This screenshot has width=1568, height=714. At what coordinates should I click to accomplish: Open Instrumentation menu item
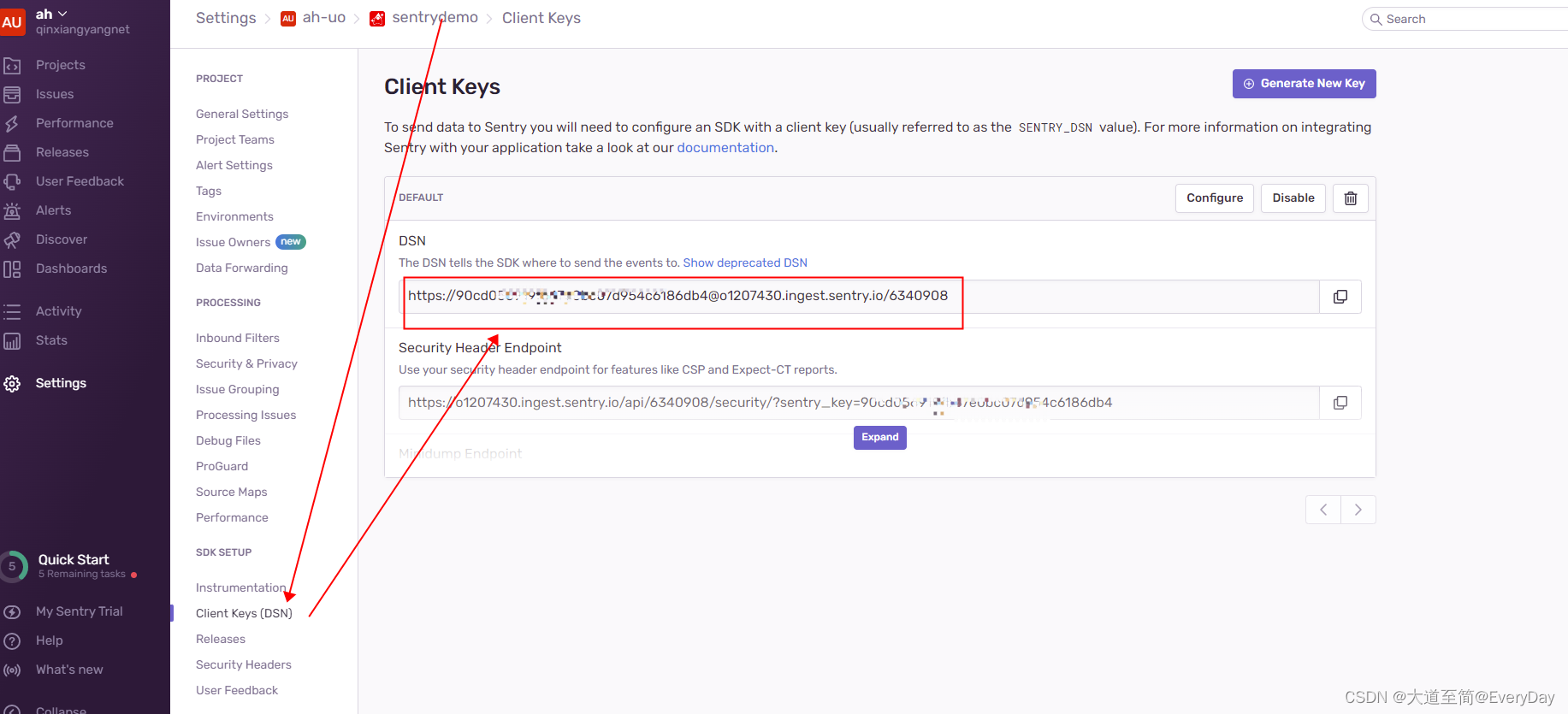pos(241,587)
